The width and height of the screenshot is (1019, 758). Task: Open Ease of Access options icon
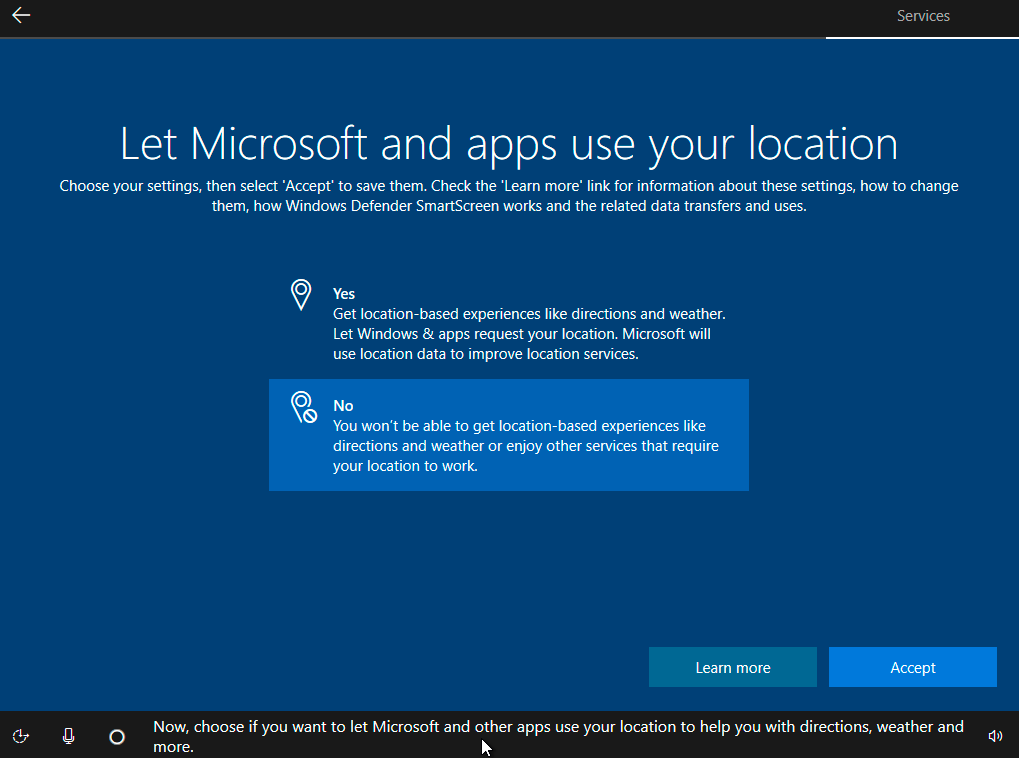[21, 736]
